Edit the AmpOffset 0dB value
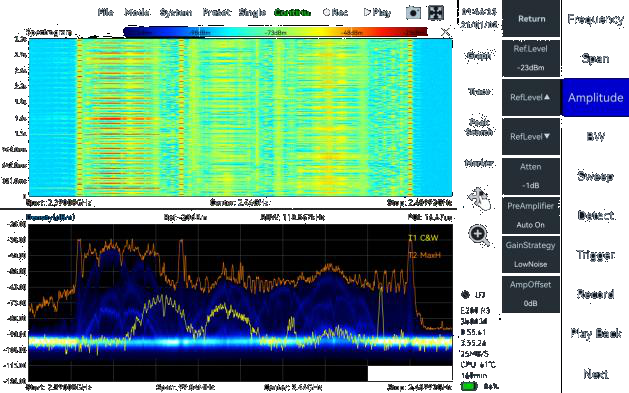This screenshot has width=629, height=393. coord(531,294)
